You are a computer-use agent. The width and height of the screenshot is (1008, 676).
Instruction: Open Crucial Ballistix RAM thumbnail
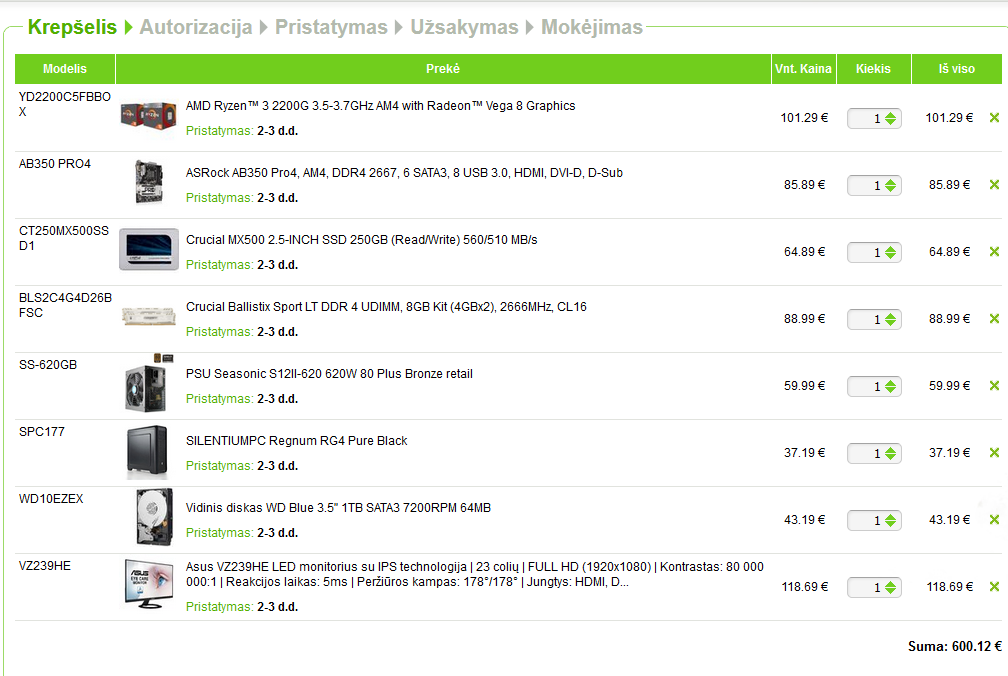click(x=148, y=316)
